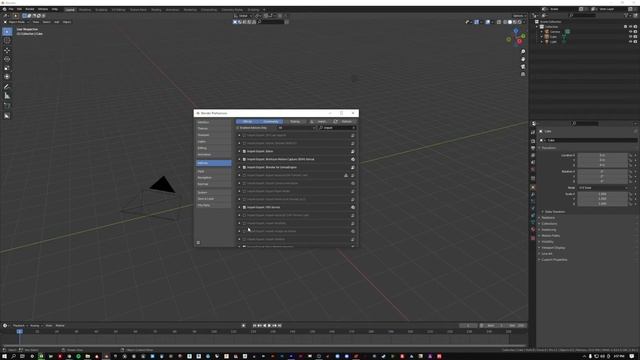Click the Refresh add-ons button
The width and height of the screenshot is (640, 360).
tap(343, 122)
